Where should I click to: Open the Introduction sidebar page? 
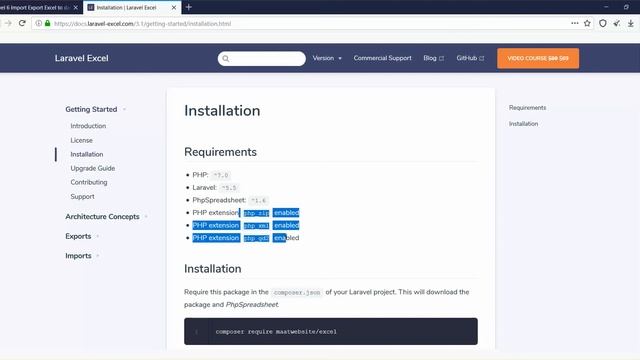(88, 126)
